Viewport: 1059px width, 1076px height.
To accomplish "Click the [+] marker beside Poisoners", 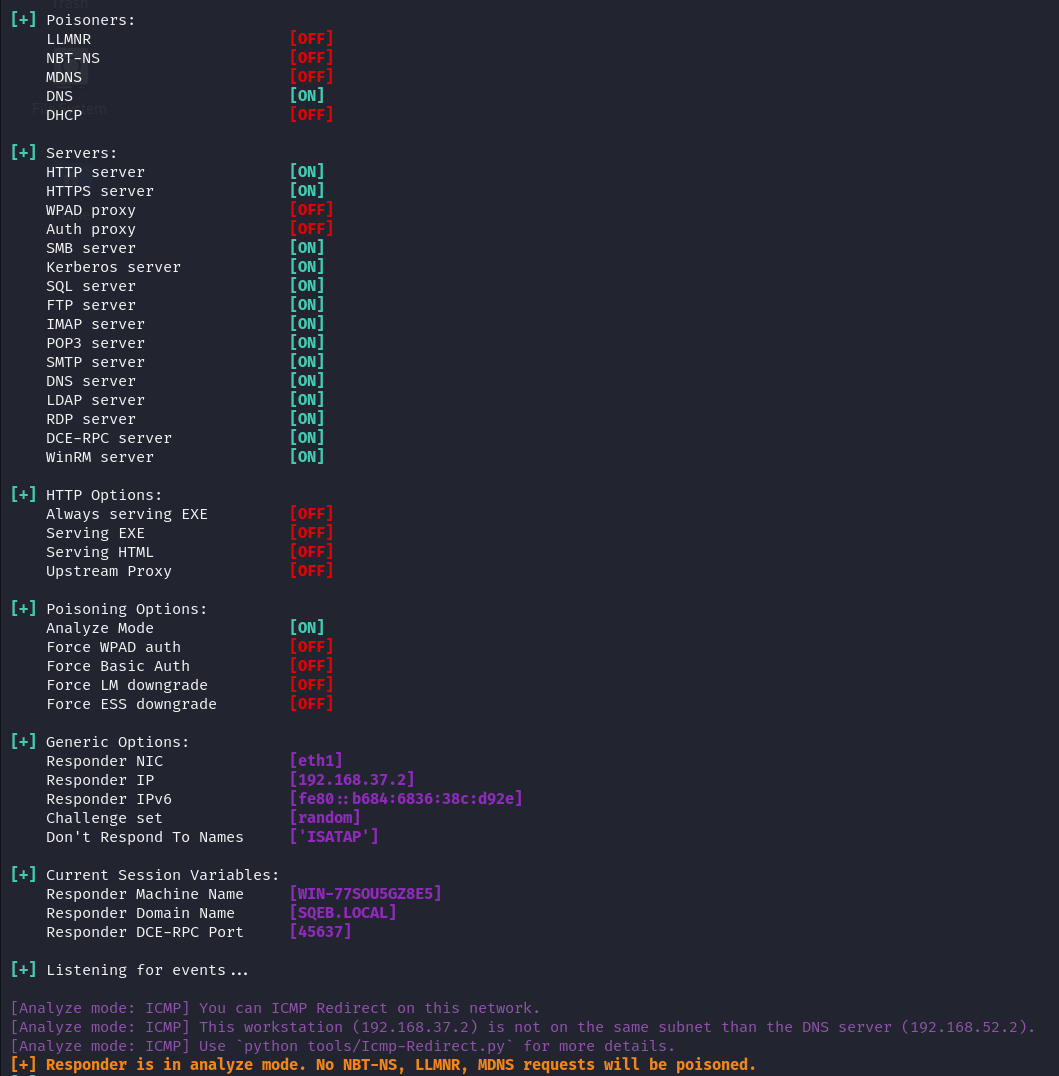I will pos(23,19).
